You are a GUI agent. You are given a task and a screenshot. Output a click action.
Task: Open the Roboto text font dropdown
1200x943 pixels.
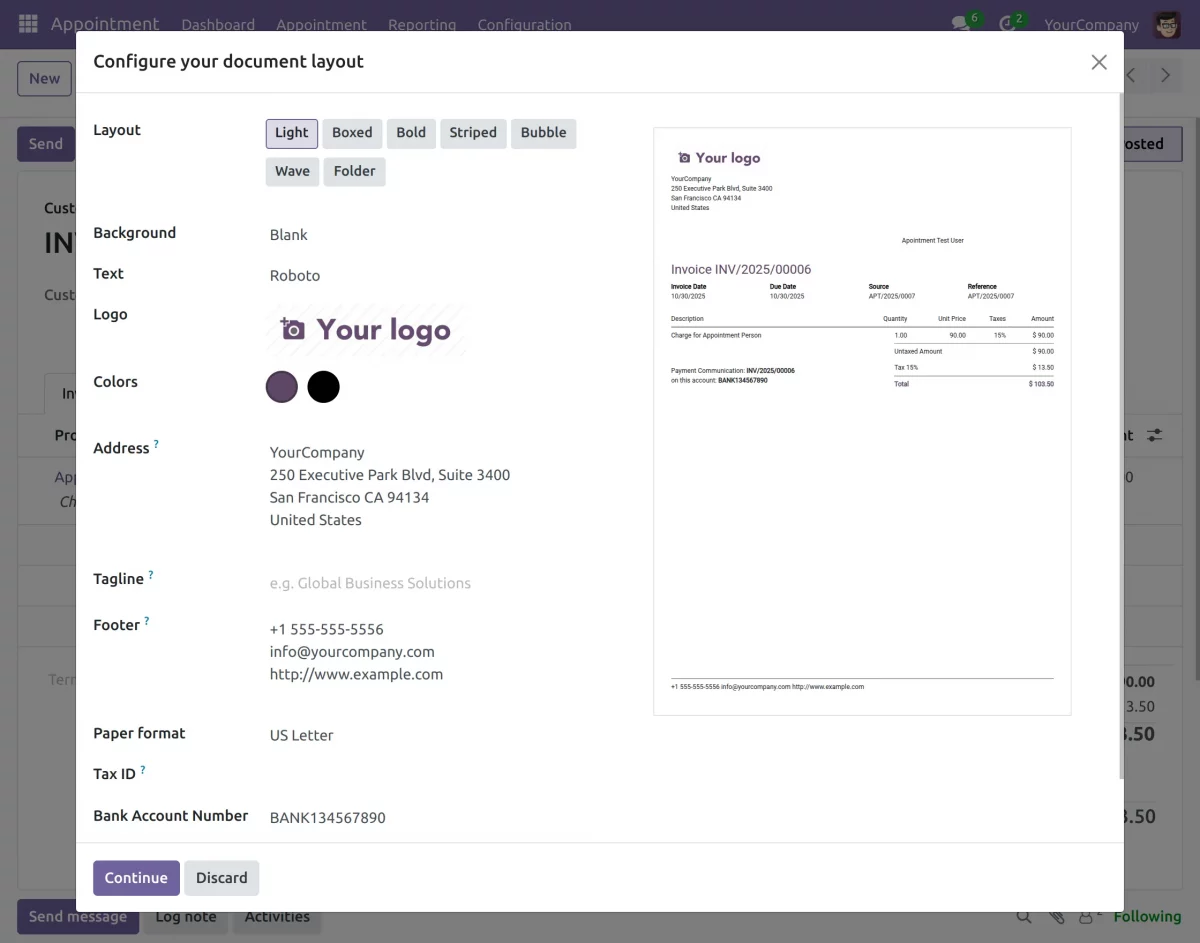tap(295, 275)
